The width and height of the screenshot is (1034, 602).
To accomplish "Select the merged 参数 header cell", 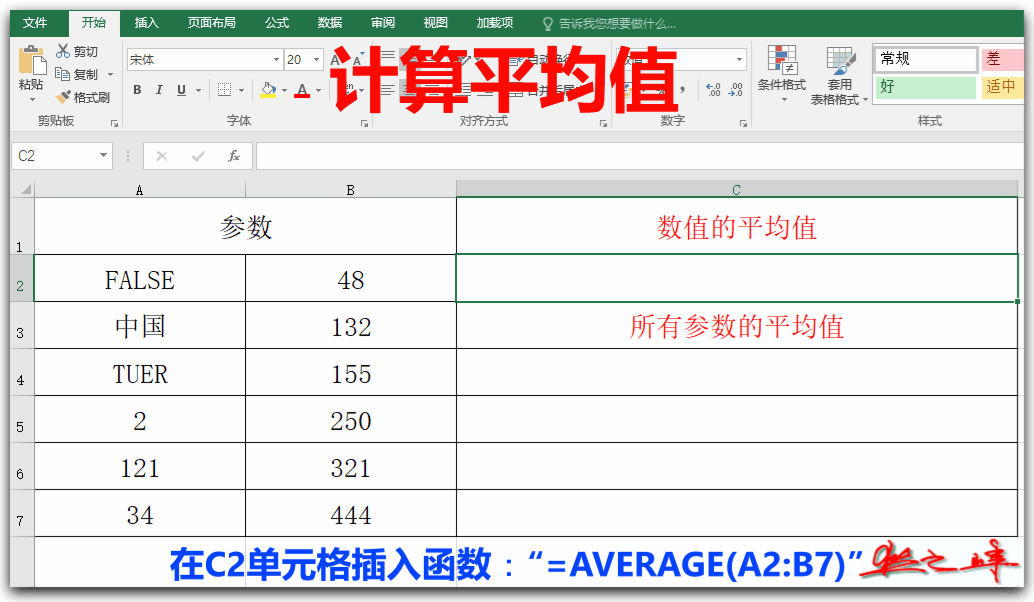I will (245, 226).
